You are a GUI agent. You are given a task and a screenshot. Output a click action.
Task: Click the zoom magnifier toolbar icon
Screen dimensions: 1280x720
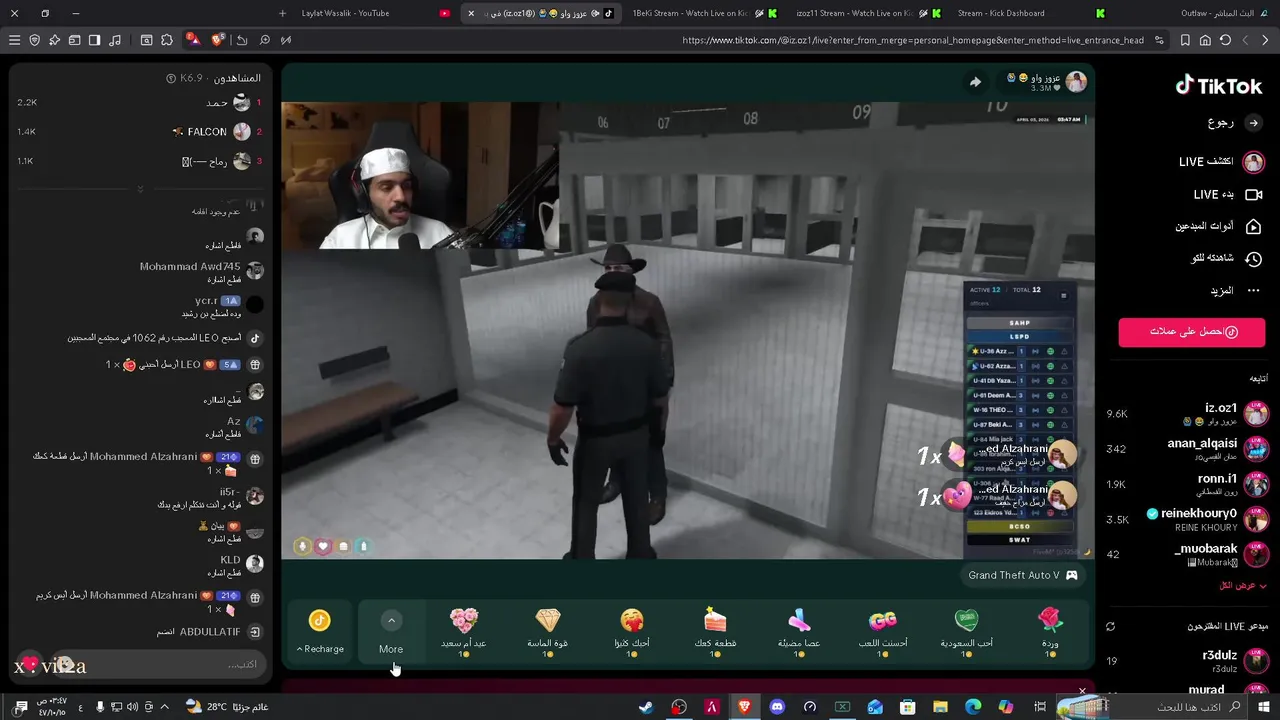point(265,40)
